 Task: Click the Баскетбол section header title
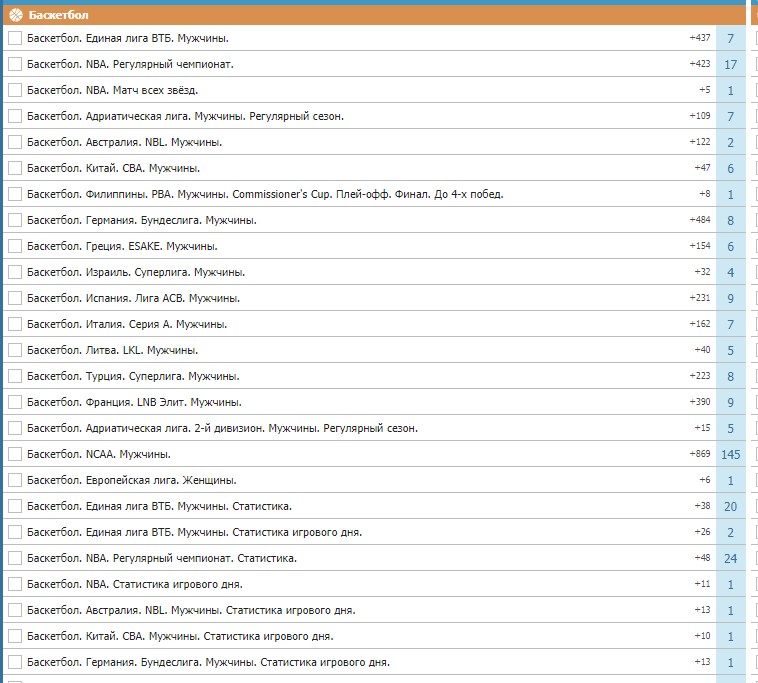coord(58,15)
